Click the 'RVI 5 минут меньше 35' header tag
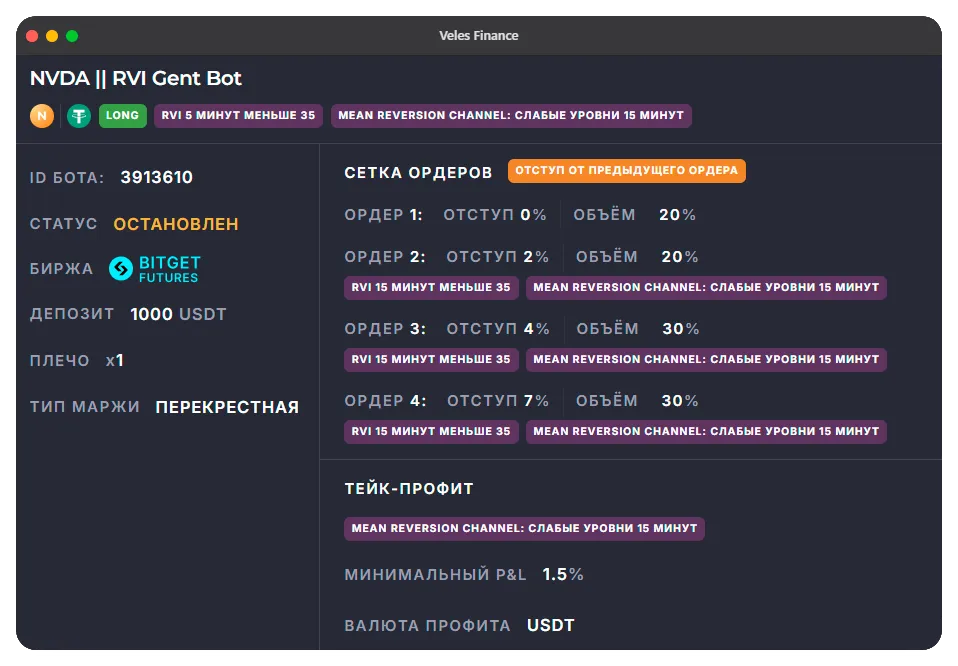 [x=238, y=116]
